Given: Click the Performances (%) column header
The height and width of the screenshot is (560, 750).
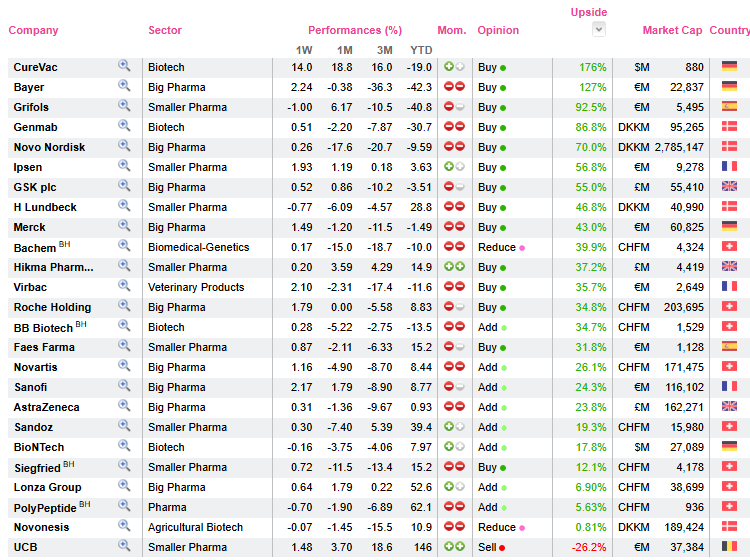Looking at the screenshot, I should (355, 30).
